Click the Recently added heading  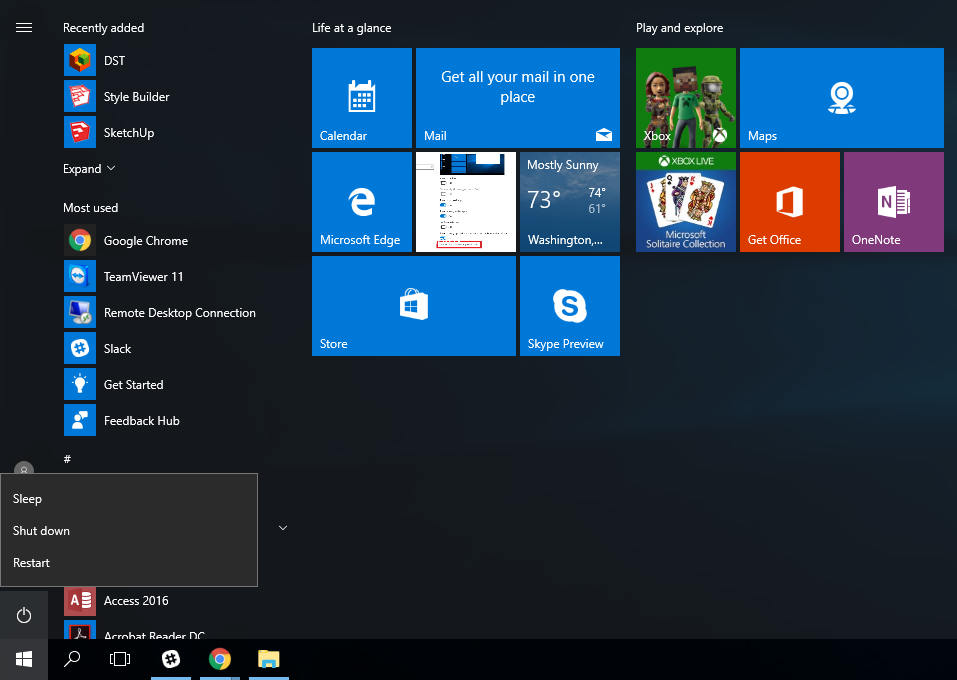tap(104, 27)
